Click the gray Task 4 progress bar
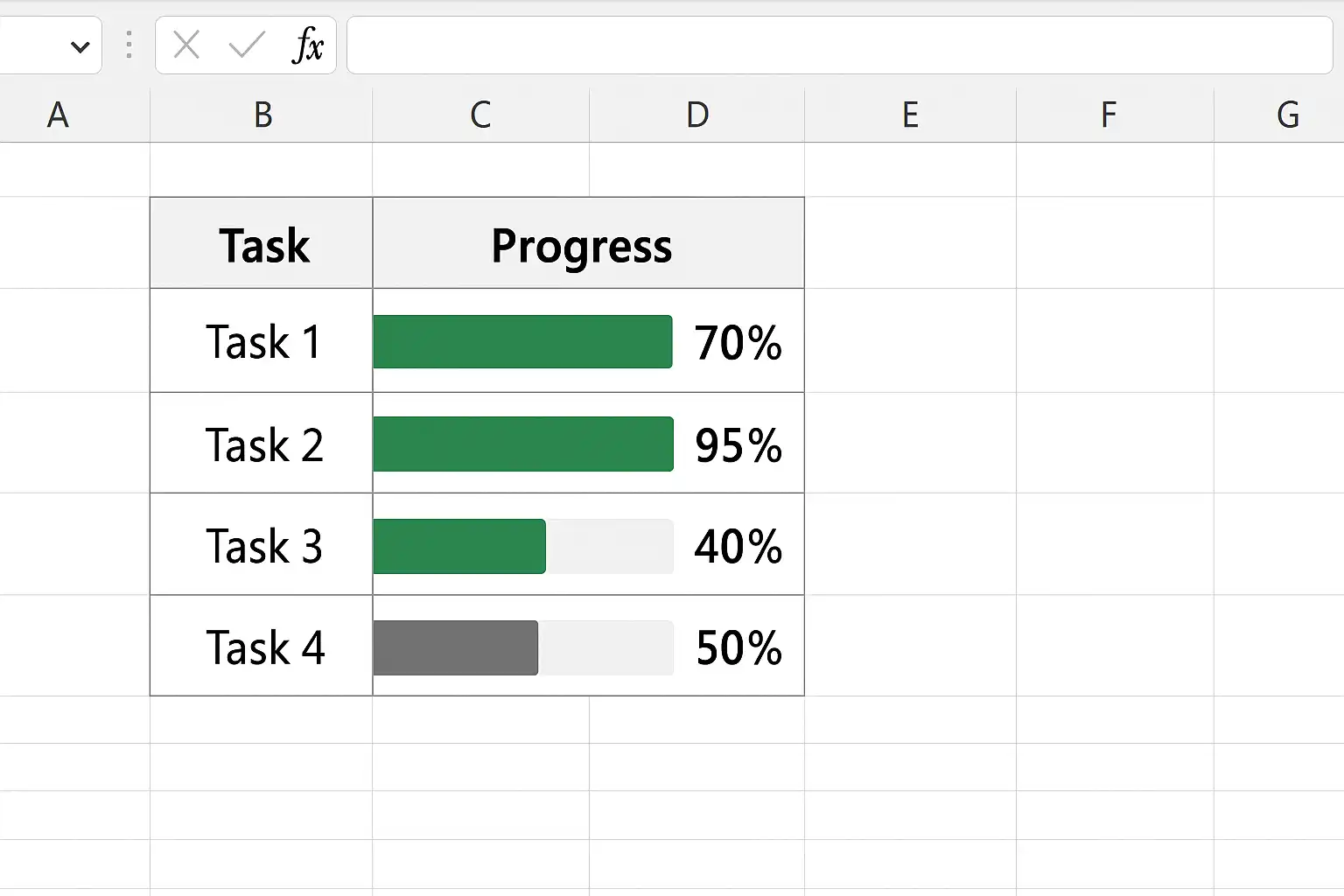 point(456,647)
